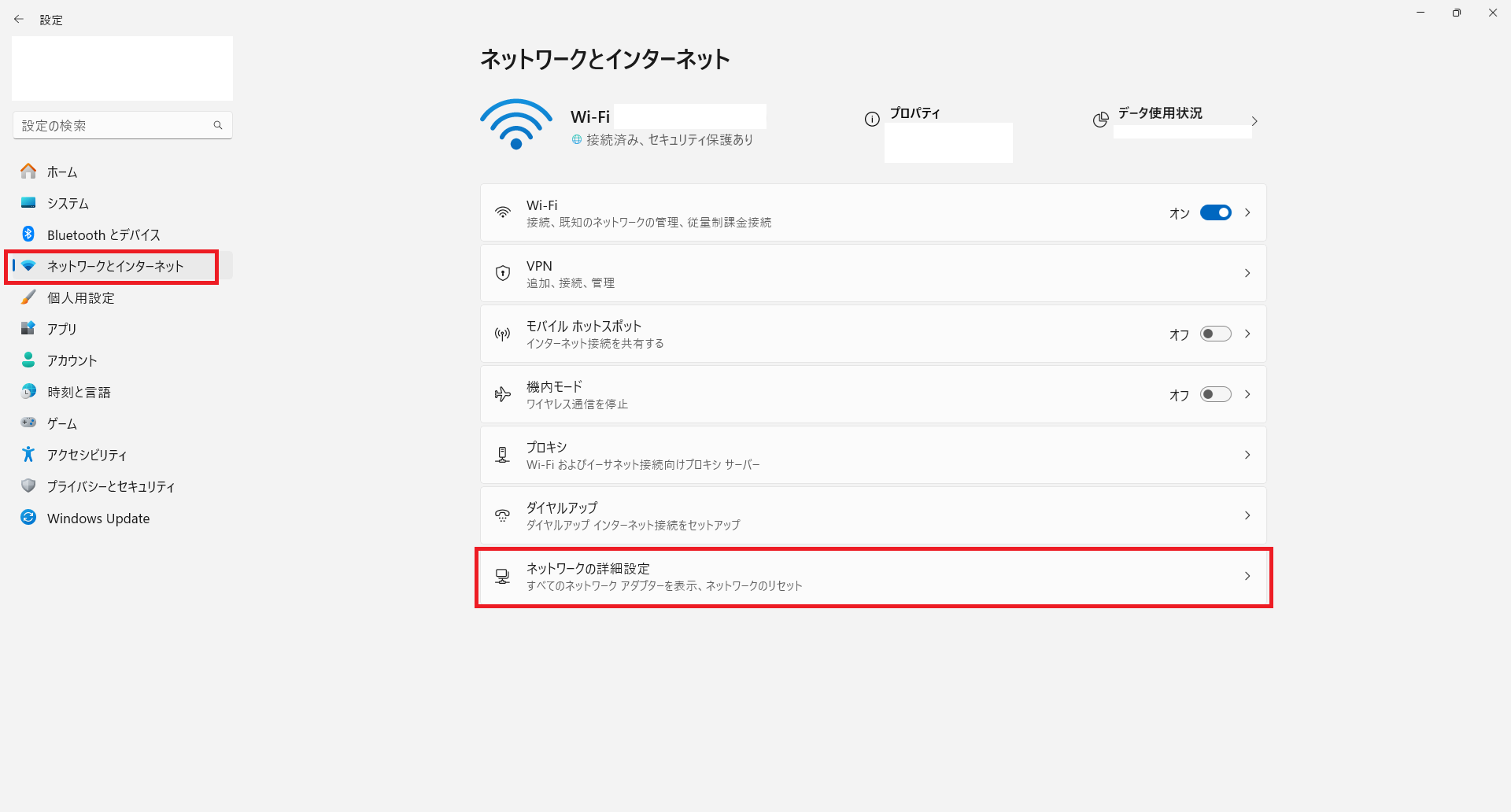Screen dimensions: 1511x812
Task: Click the ネットワークとインターネット sidebar icon
Action: 28,266
